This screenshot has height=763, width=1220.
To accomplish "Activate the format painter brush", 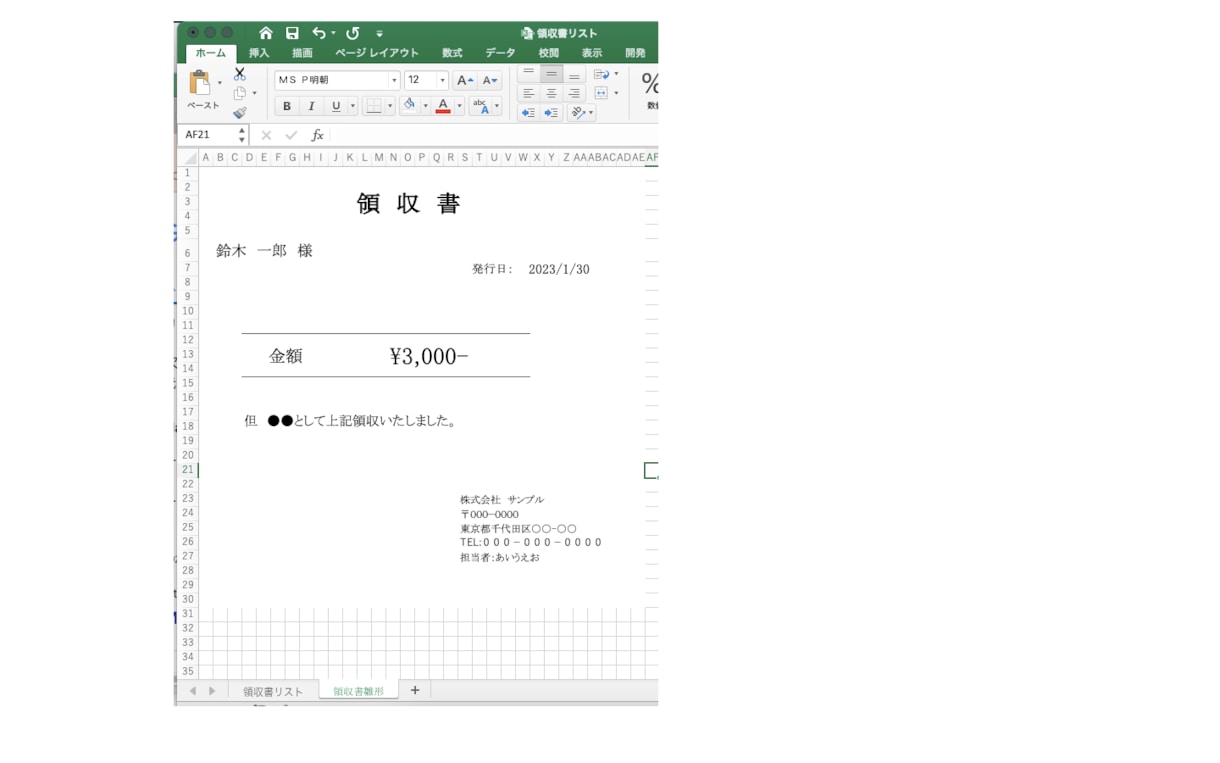I will (x=240, y=113).
